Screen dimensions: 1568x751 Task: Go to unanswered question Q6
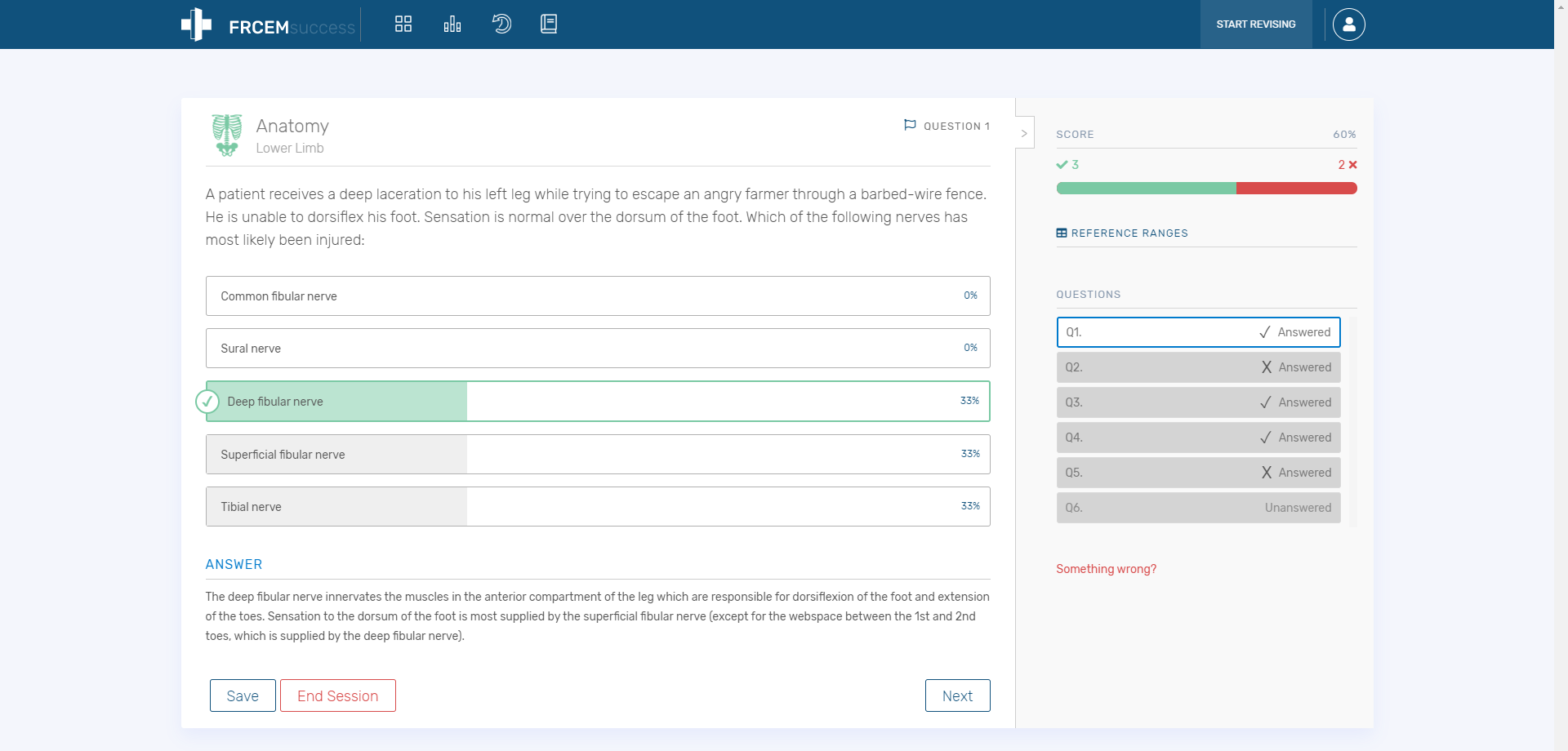1197,508
